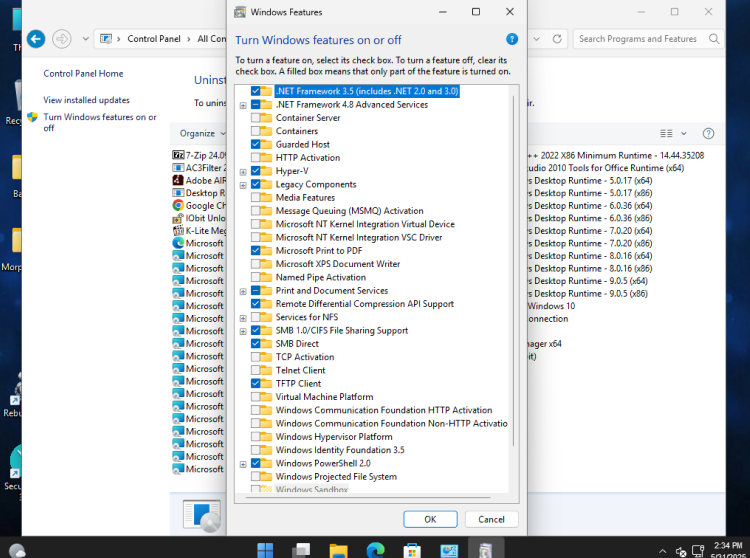Open the Organize dropdown menu
The image size is (750, 558).
pyautogui.click(x=202, y=133)
